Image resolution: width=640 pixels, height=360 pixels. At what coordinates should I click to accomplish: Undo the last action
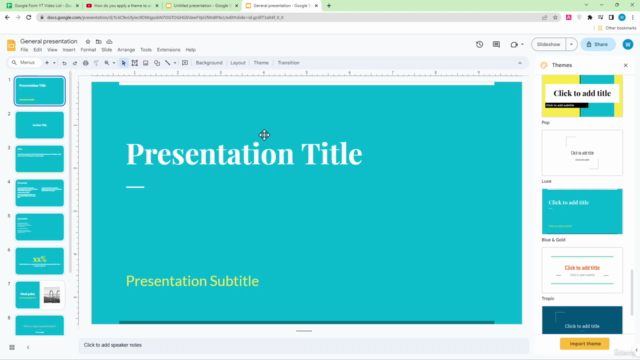[x=64, y=63]
